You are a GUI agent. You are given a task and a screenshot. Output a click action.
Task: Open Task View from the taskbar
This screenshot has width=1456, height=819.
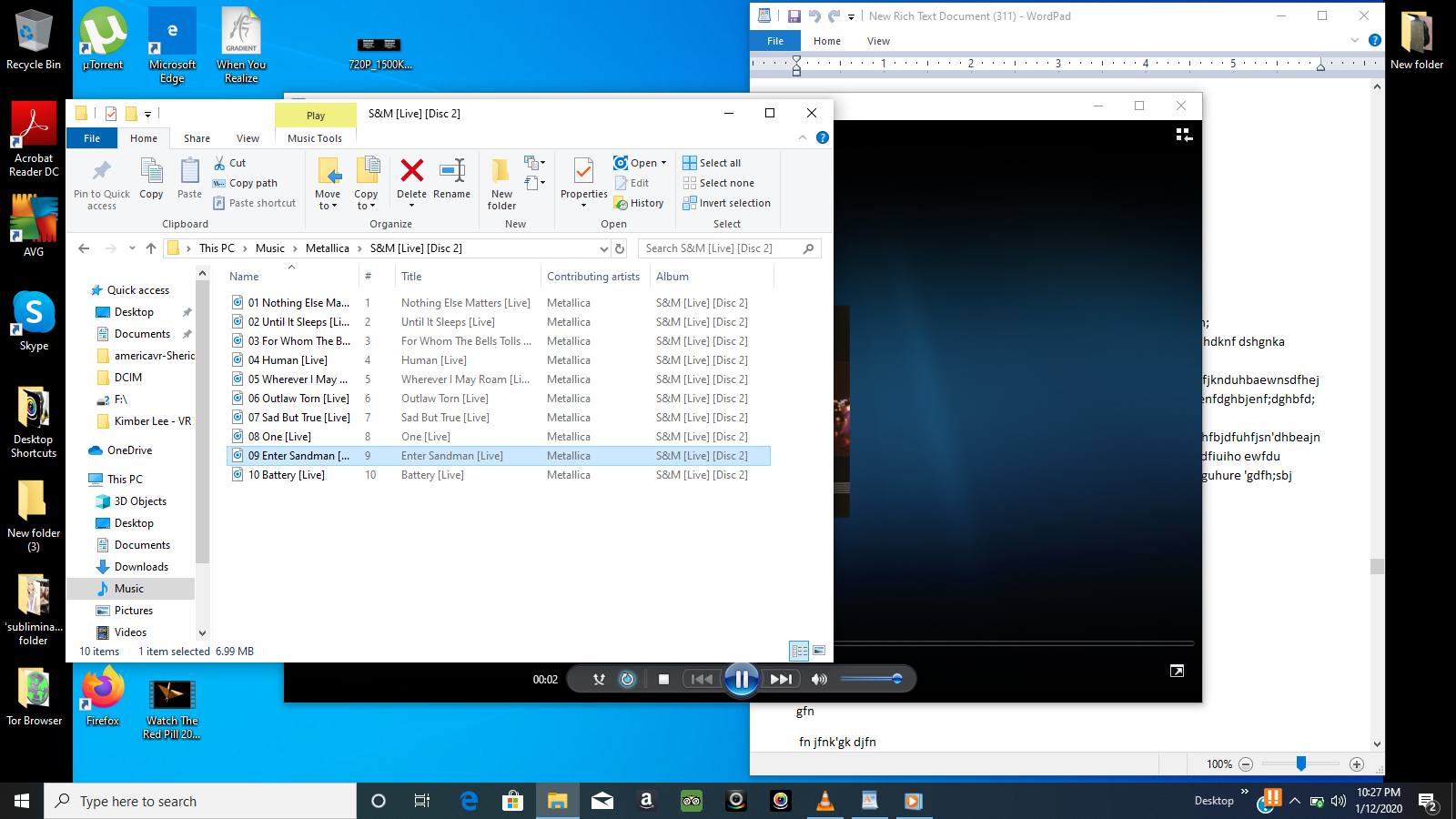pos(422,801)
